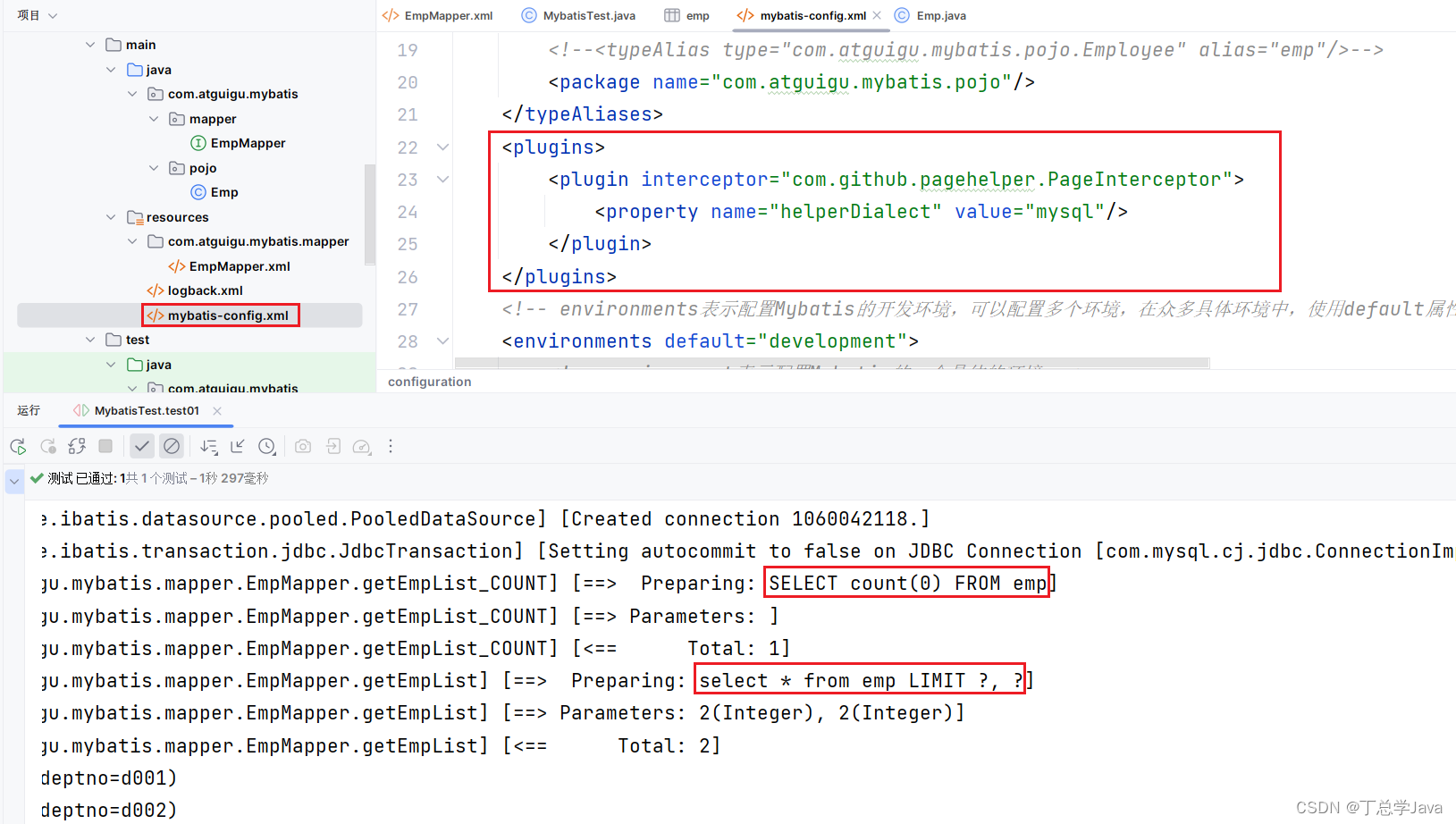Toggle auto-test rerun icon in run toolbar
The width and height of the screenshot is (1456, 824).
[77, 446]
